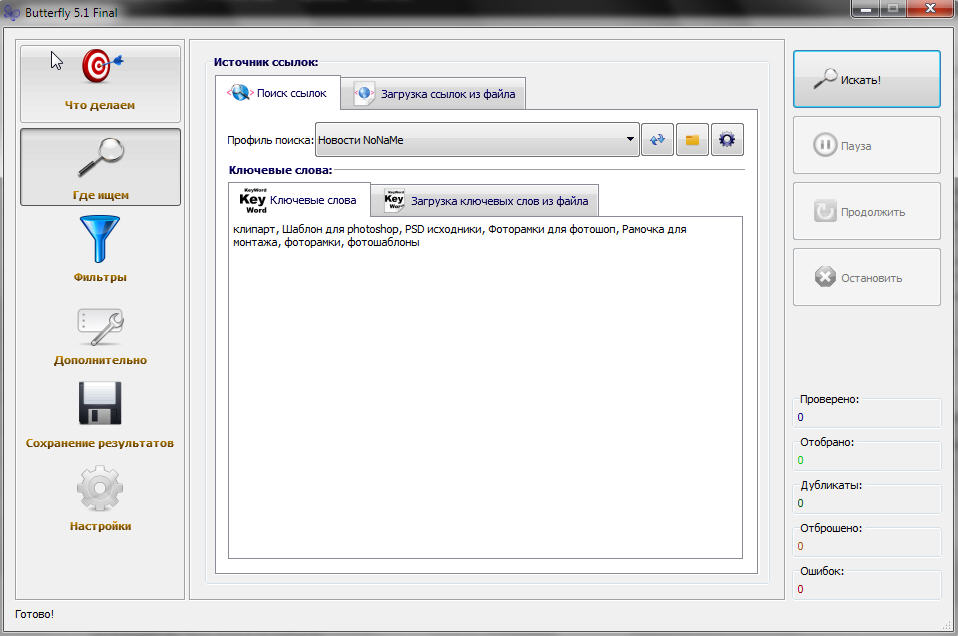This screenshot has width=958, height=636.
Task: Click the 'Проверено:' counter value
Action: [800, 417]
